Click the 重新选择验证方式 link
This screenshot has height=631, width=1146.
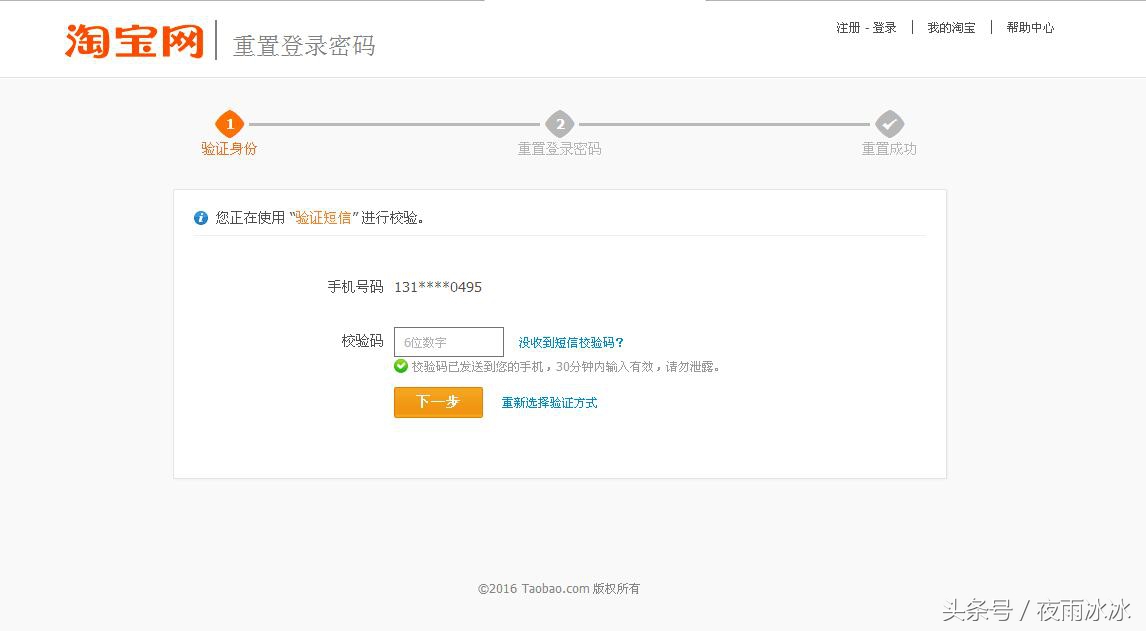549,404
